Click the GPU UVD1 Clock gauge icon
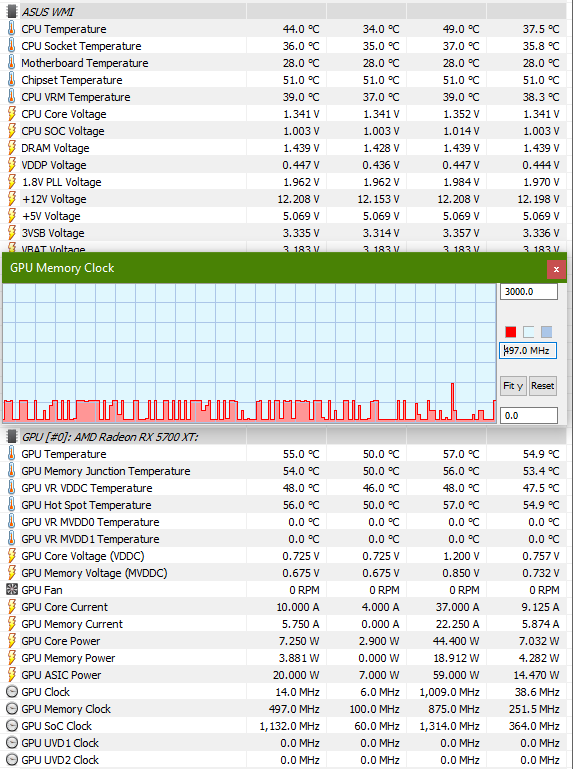The width and height of the screenshot is (573, 769). coord(12,743)
